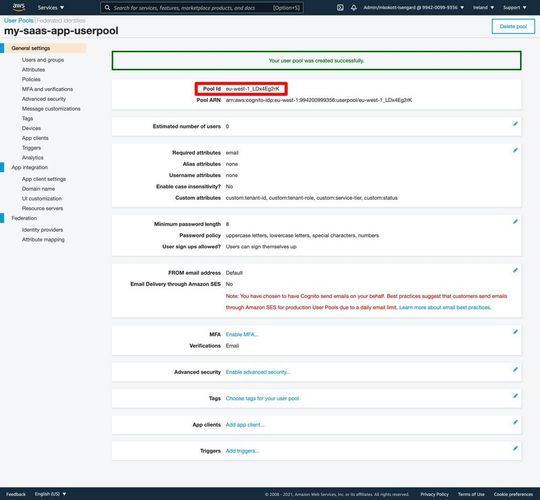Click Enable advanced security link
The height and width of the screenshot is (500, 540).
point(258,372)
